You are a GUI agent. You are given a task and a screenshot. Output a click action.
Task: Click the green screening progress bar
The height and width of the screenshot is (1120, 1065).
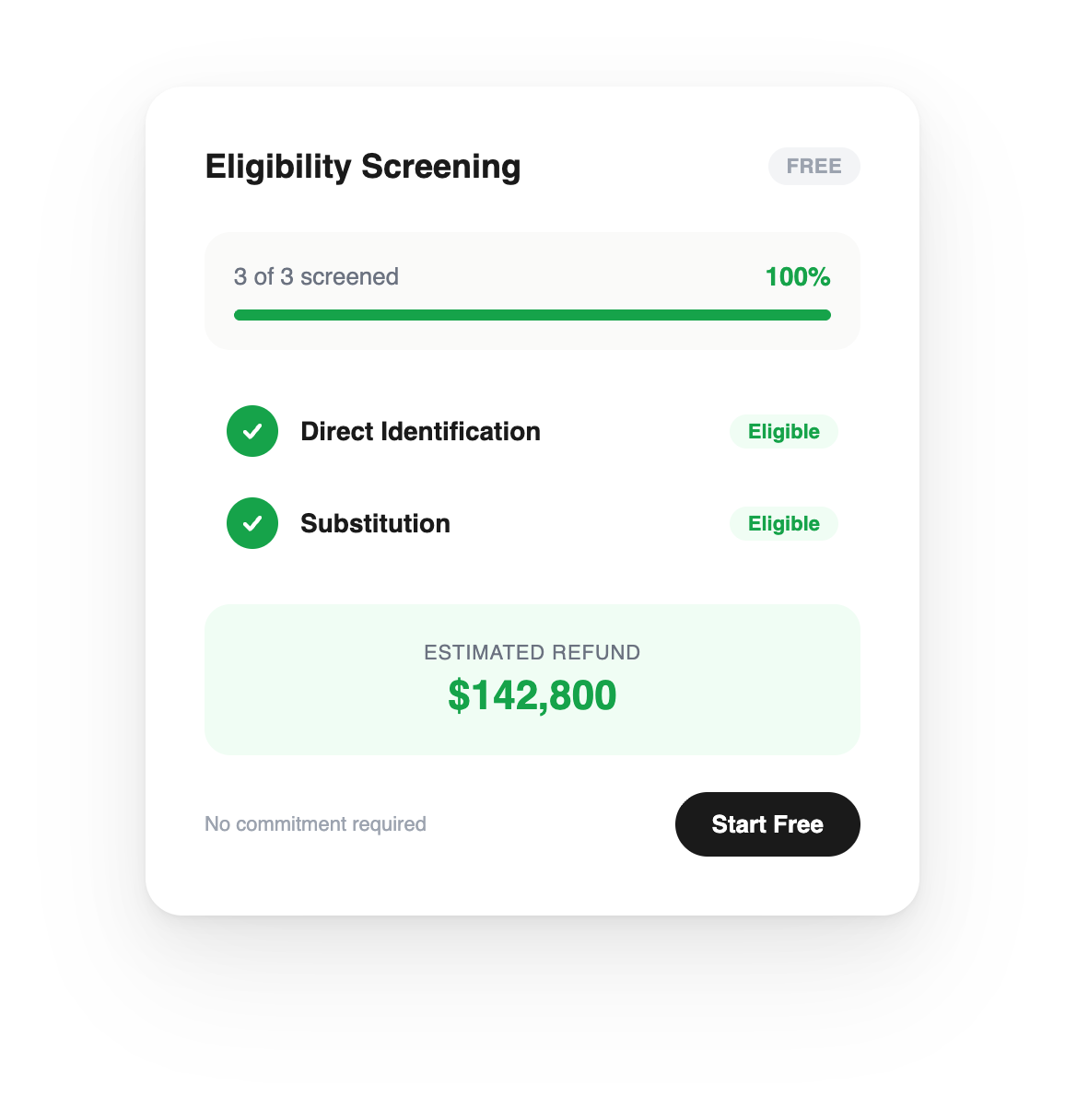coord(532,315)
